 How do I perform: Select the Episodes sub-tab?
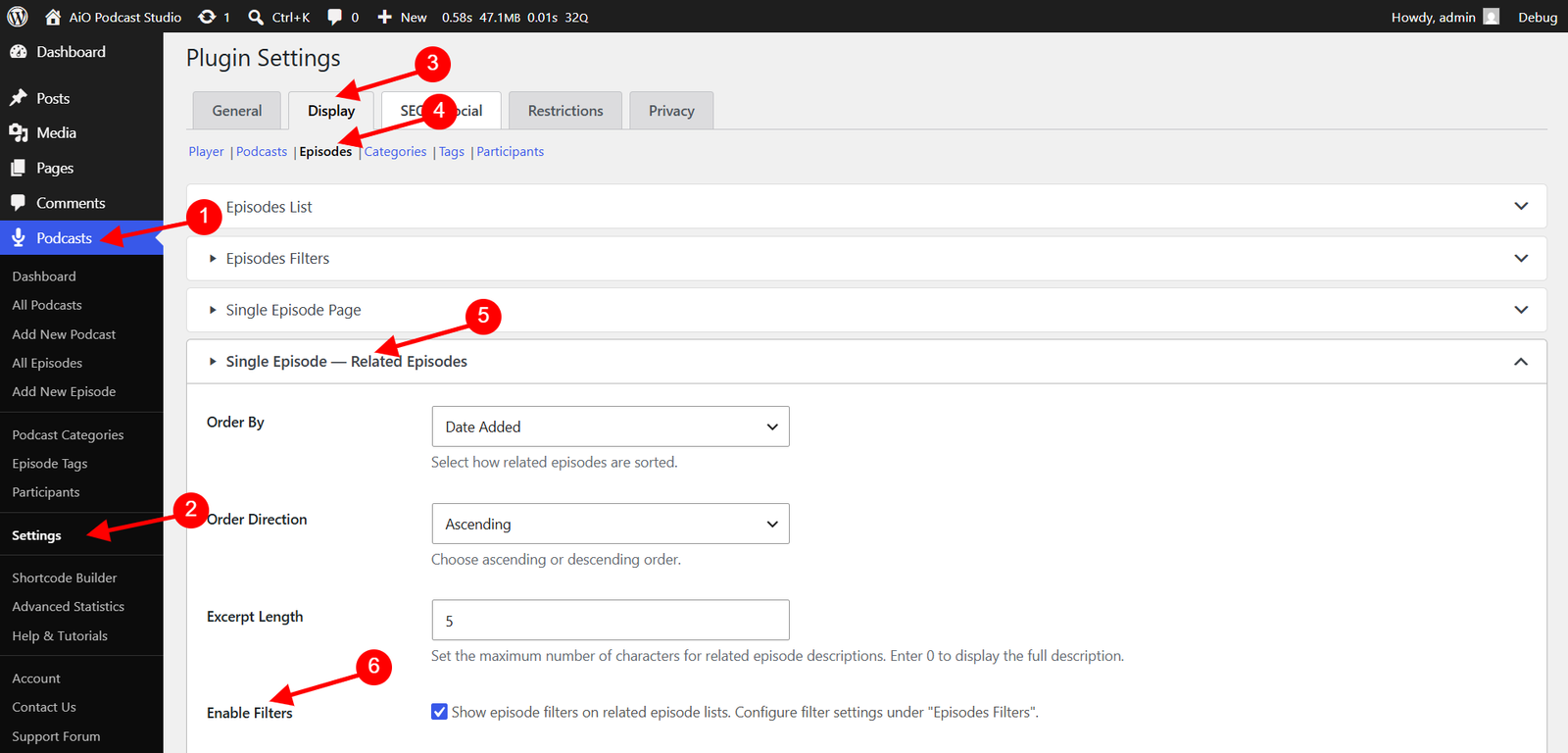point(325,152)
